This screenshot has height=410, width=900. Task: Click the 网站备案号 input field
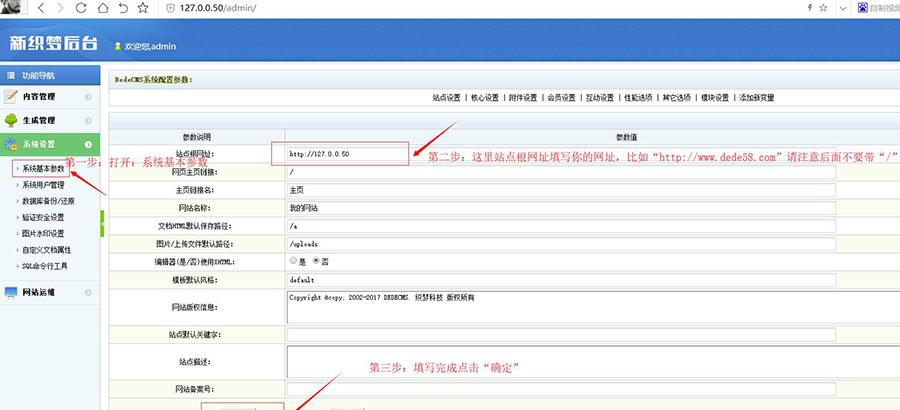[x=561, y=389]
